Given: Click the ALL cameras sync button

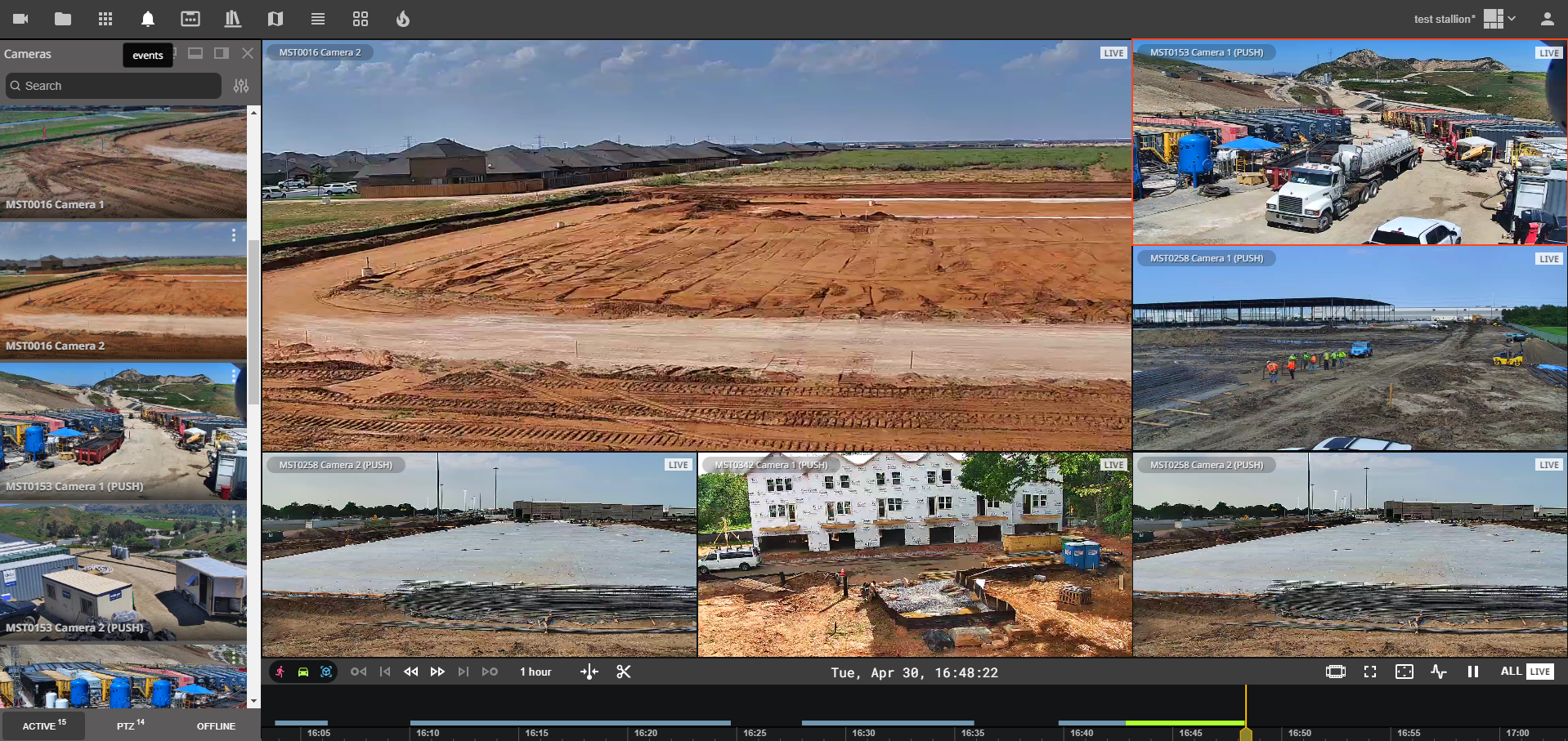Looking at the screenshot, I should (x=1511, y=672).
